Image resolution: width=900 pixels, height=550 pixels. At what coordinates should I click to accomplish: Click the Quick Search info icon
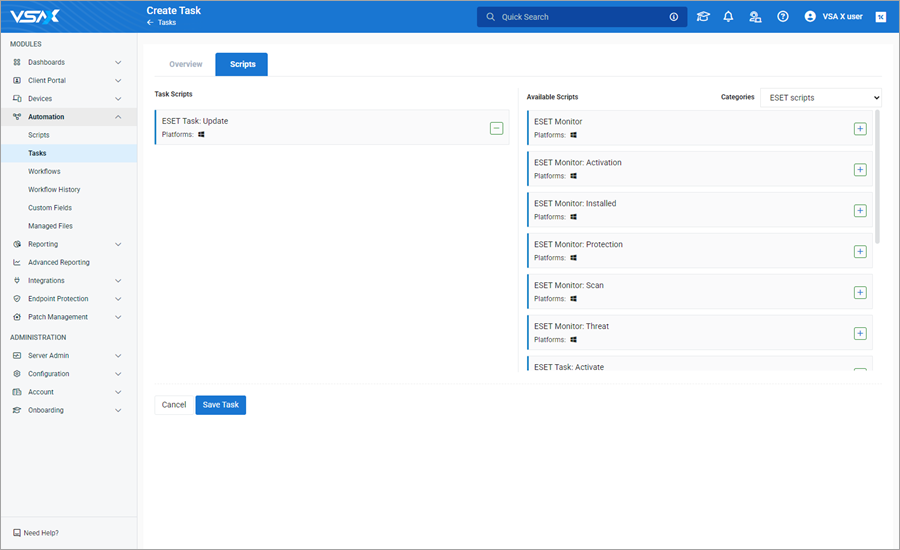pos(673,17)
